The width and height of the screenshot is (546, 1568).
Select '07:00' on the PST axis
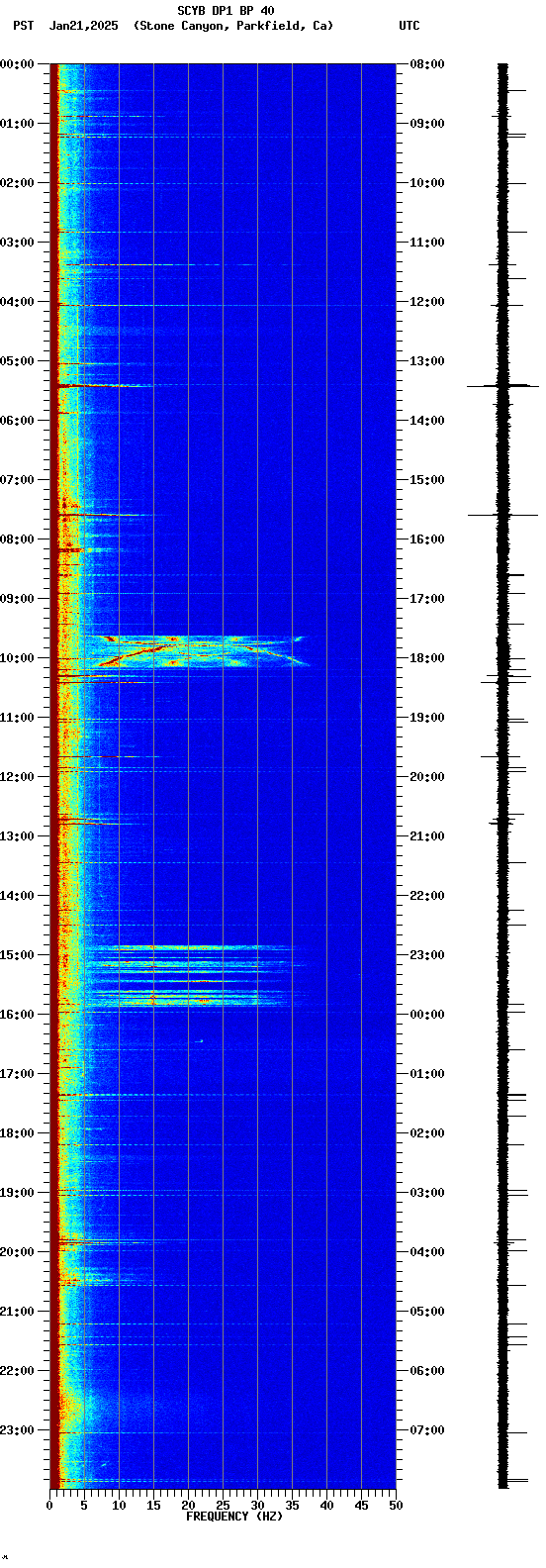coord(17,480)
